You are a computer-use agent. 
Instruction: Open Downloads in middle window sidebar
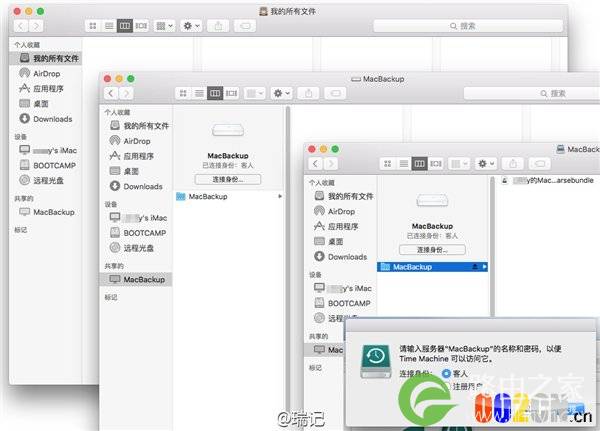[x=136, y=186]
